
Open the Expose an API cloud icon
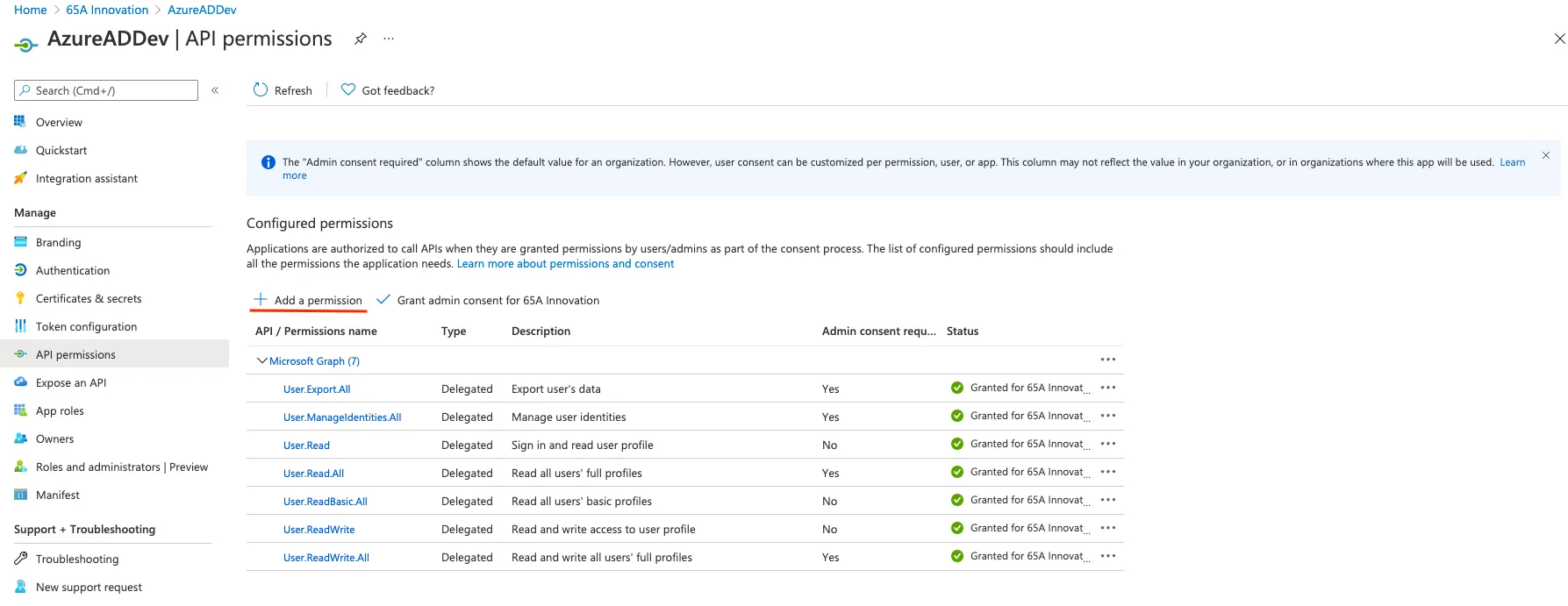tap(20, 382)
